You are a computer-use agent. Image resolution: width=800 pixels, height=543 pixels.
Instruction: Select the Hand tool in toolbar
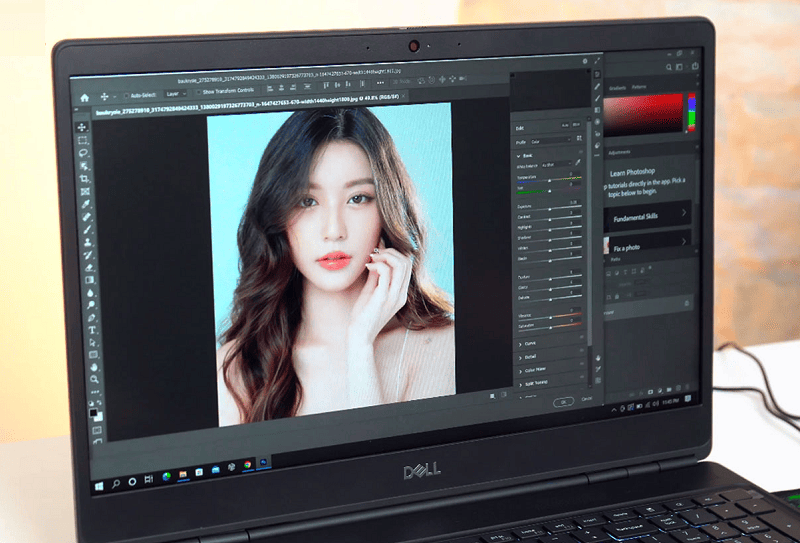click(94, 367)
